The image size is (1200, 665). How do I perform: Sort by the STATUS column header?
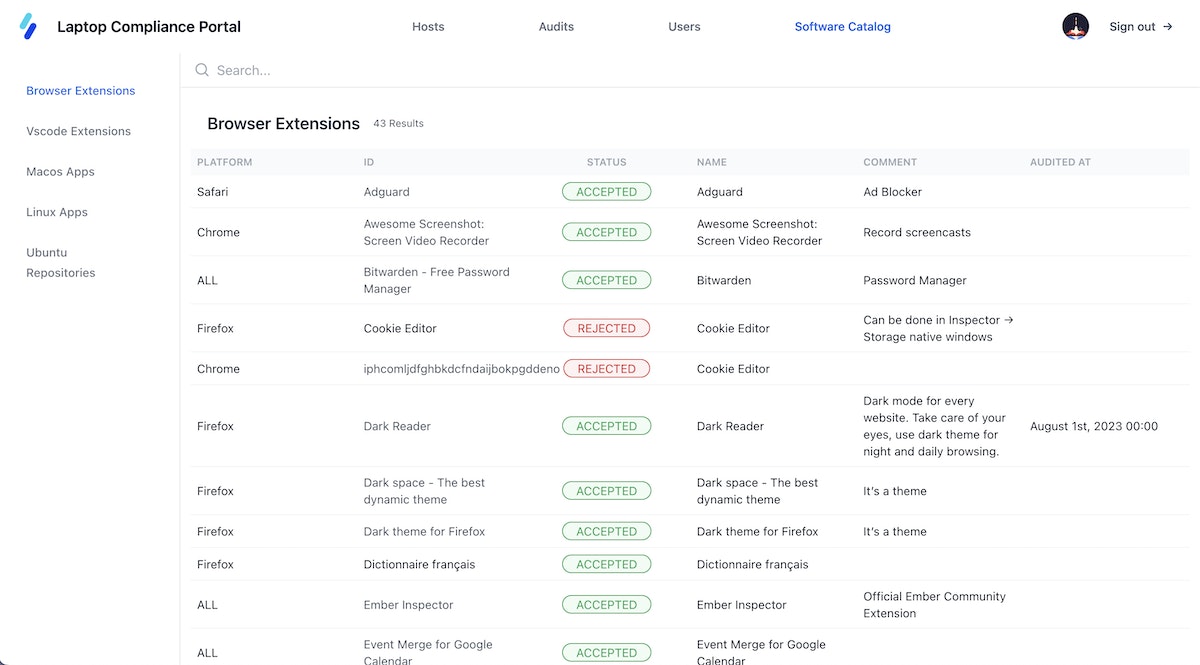point(606,162)
